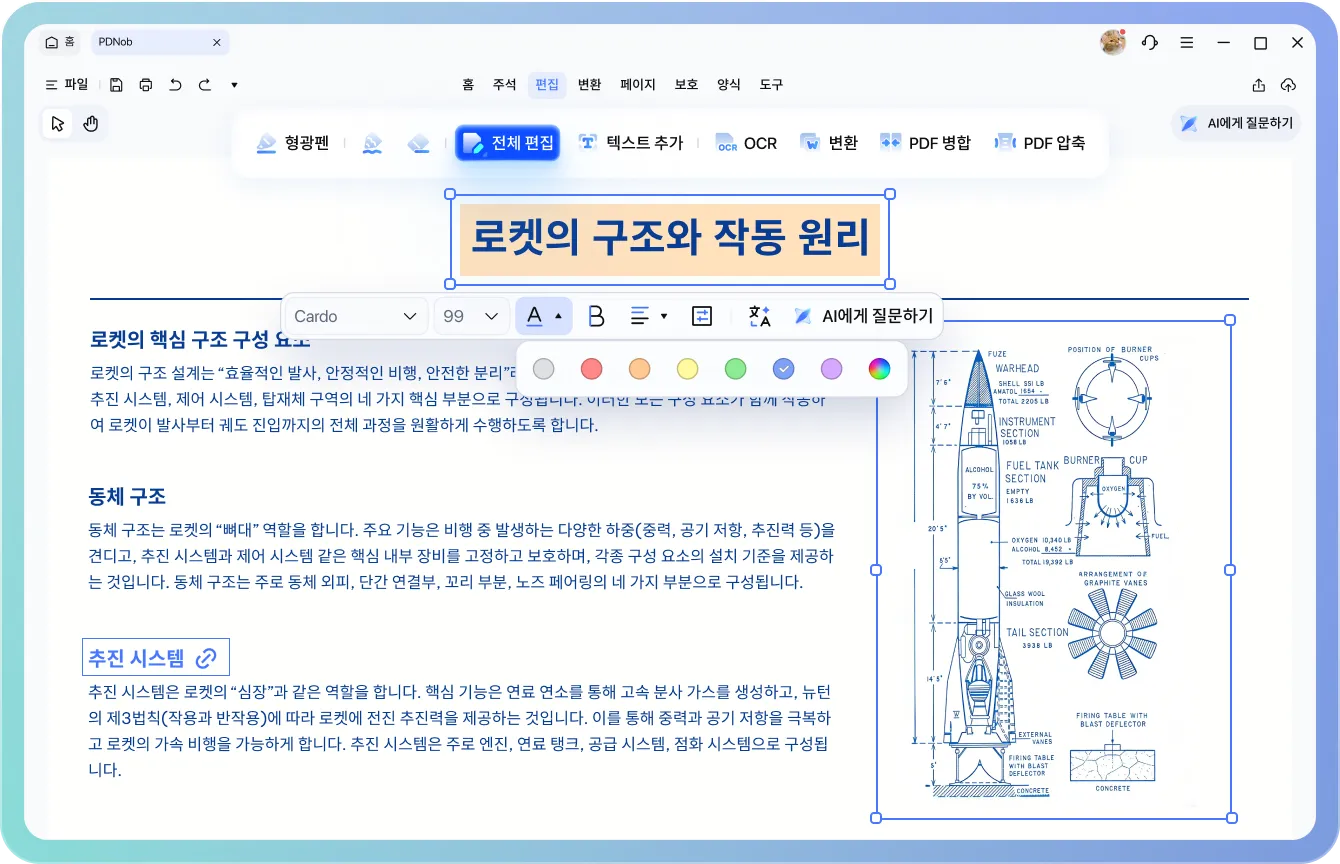Viewport: 1340px width, 864px height.
Task: Click the 텍스트 추가 tool
Action: (631, 143)
